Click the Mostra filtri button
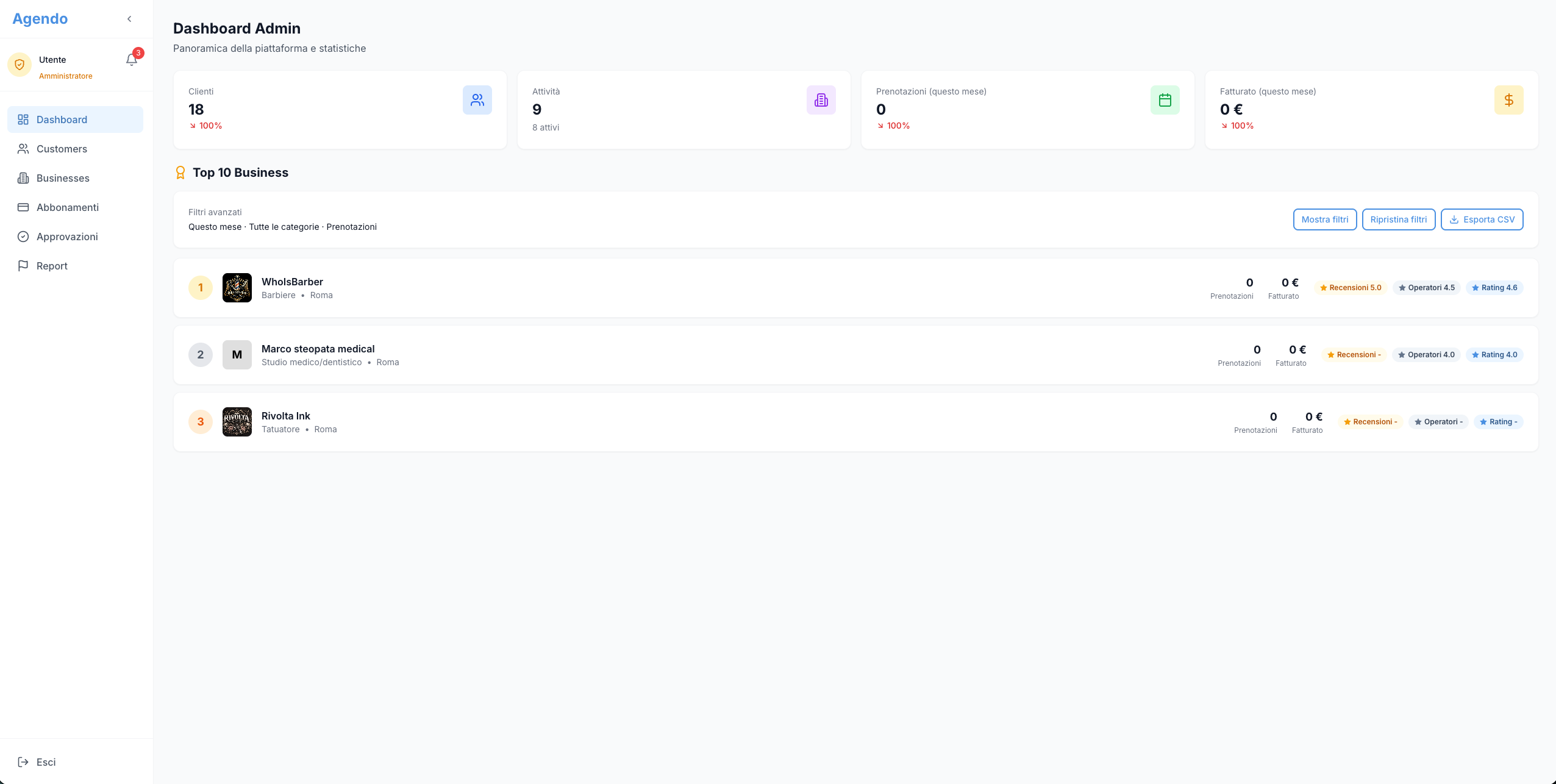 tap(1324, 219)
